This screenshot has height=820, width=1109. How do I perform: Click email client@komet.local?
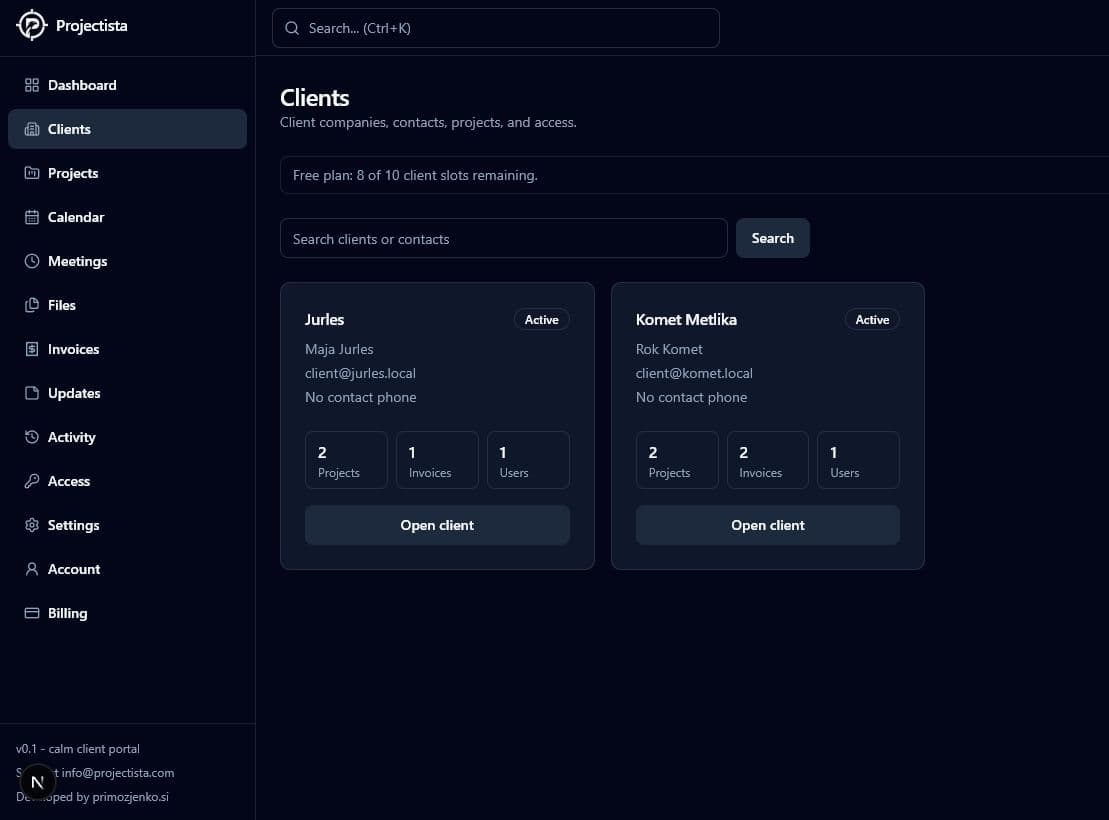694,373
